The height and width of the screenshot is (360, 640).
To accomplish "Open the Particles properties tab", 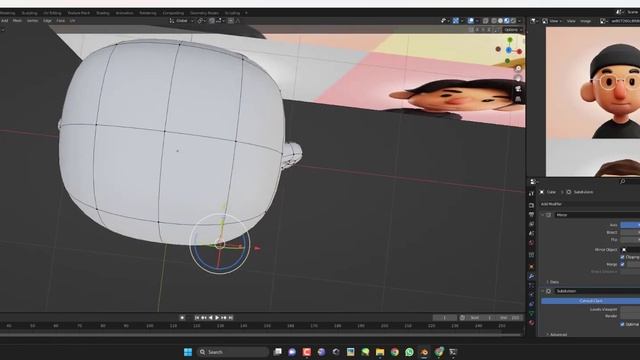I will [x=531, y=286].
